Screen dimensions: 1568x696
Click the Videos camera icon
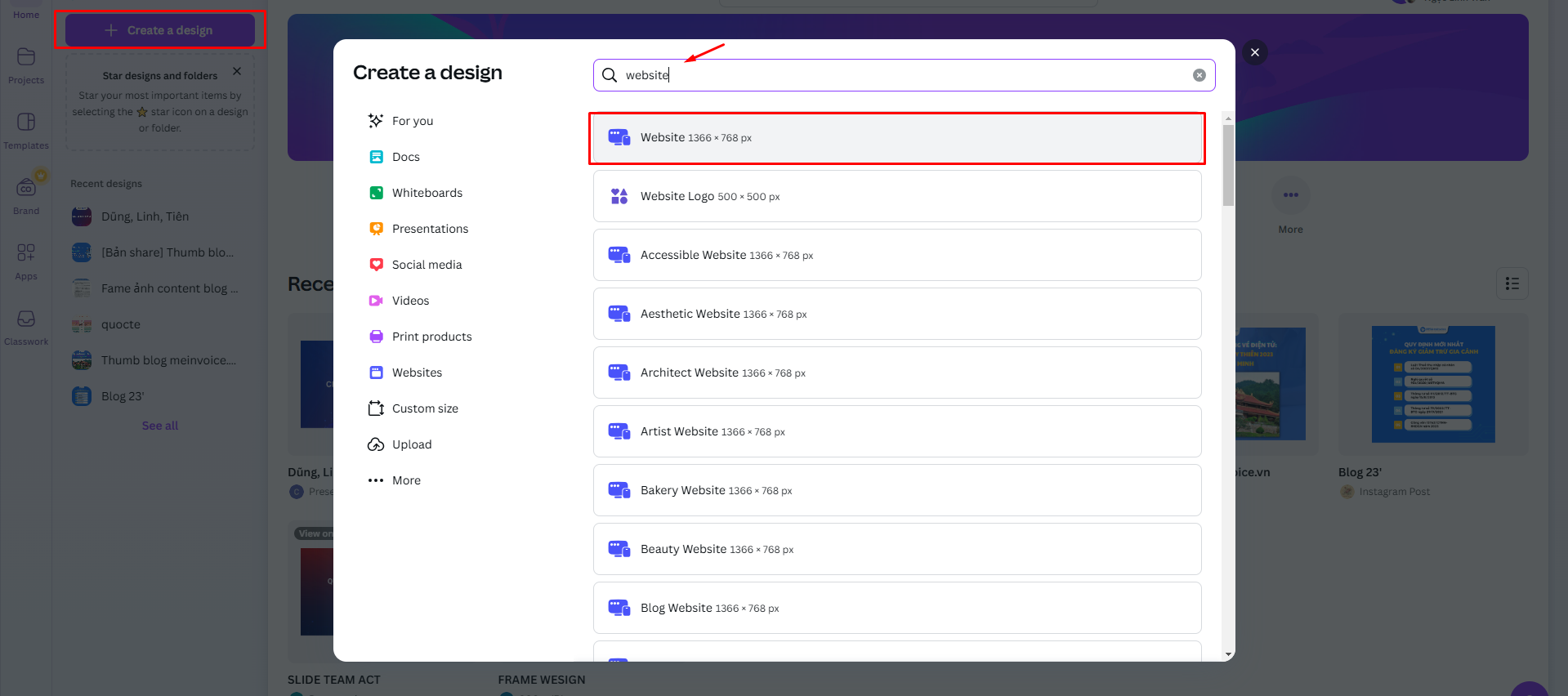click(x=376, y=301)
